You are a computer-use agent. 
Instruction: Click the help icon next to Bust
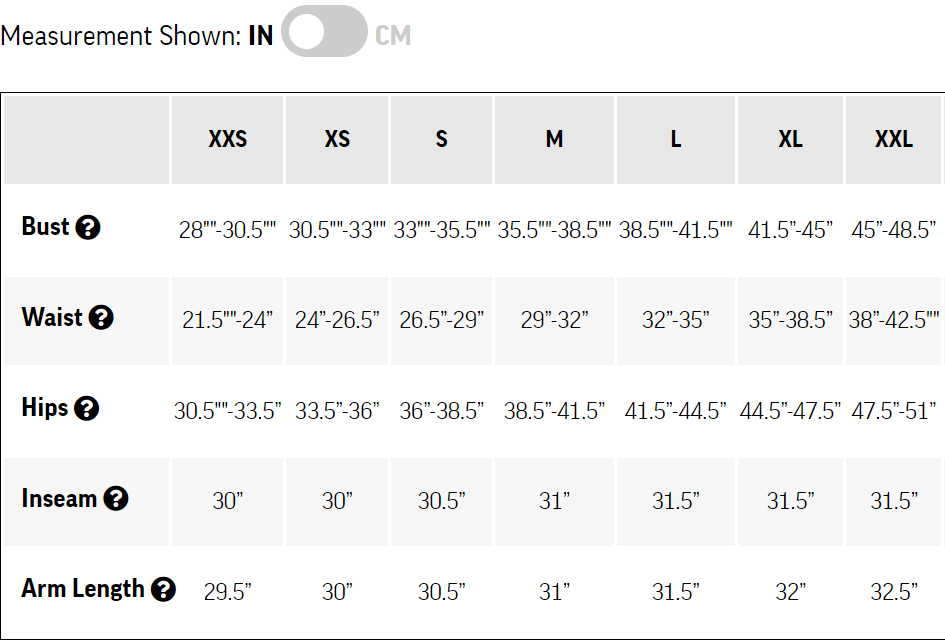pos(88,228)
